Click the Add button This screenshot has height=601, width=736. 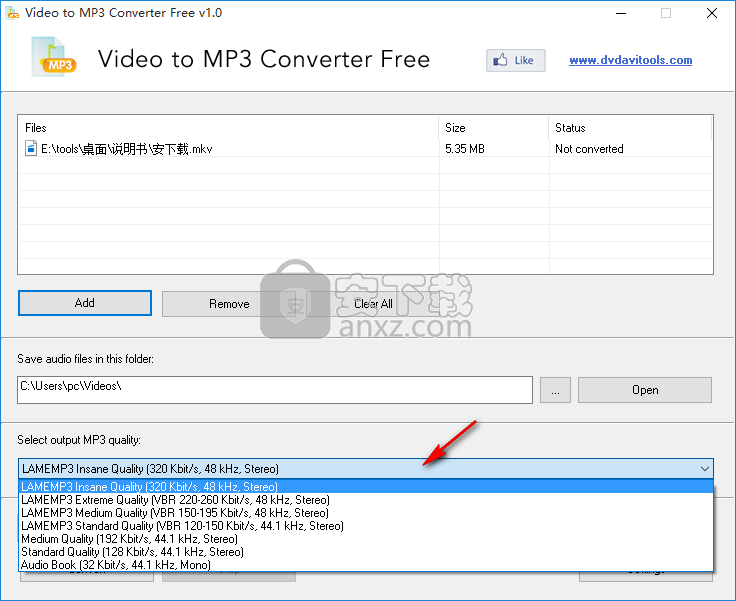(x=84, y=303)
